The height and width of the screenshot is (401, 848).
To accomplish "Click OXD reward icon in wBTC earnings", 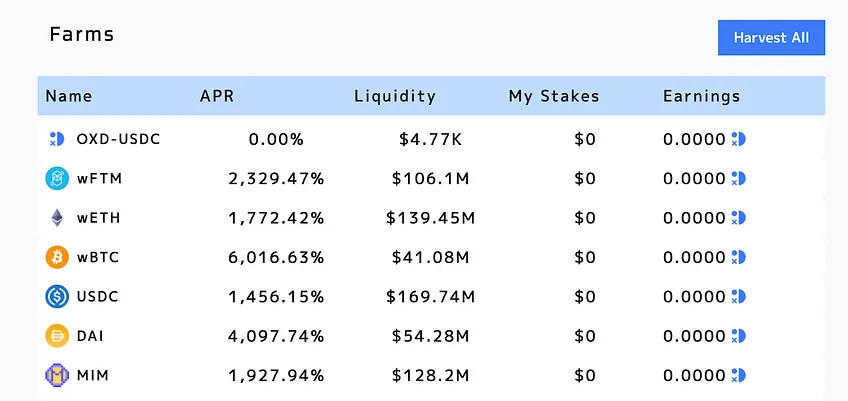I will pyautogui.click(x=738, y=257).
